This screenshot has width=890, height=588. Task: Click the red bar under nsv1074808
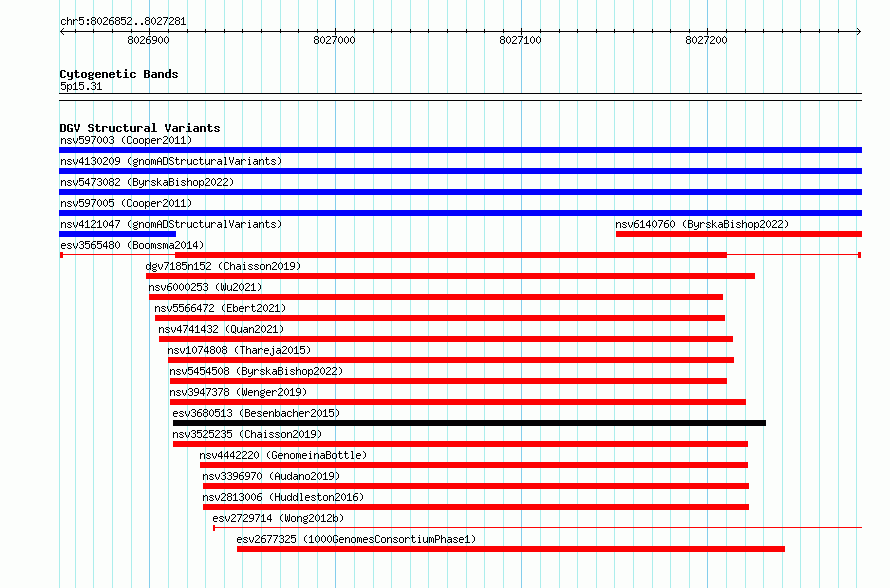451,360
